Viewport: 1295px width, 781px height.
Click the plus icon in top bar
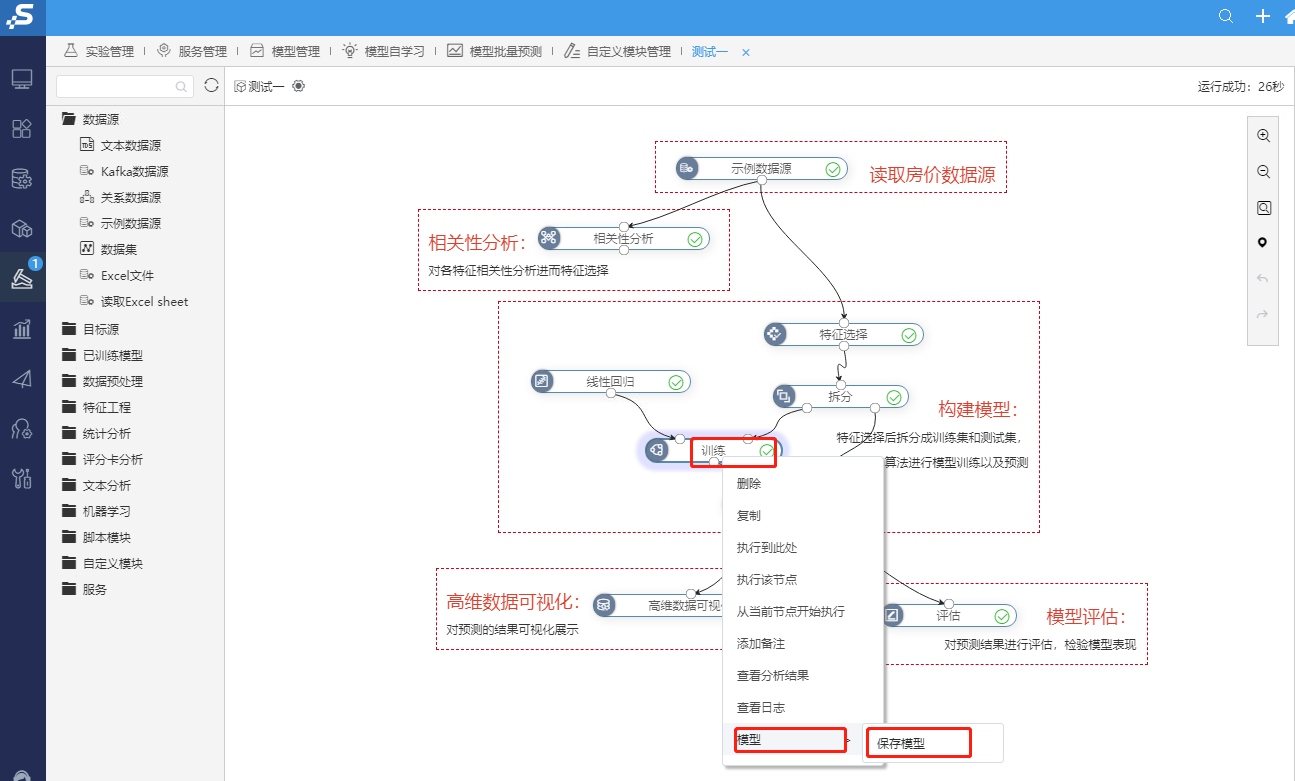1263,16
